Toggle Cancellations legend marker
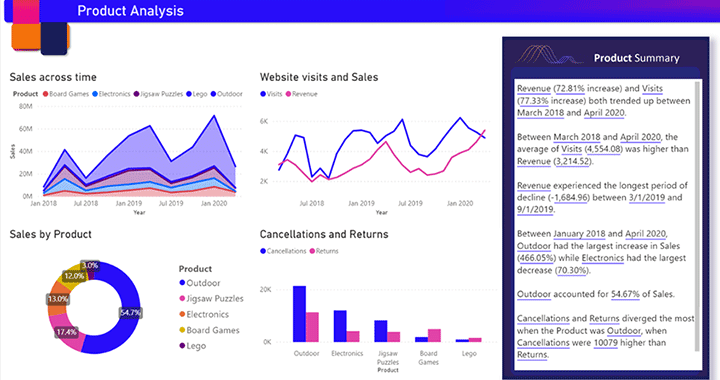 (x=263, y=251)
